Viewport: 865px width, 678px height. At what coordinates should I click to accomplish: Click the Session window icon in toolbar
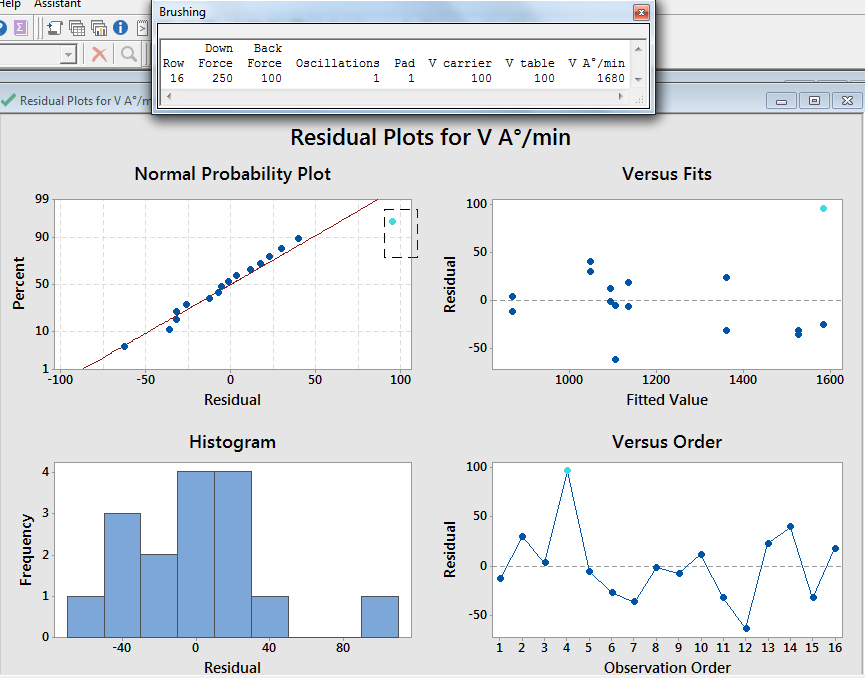(55, 27)
